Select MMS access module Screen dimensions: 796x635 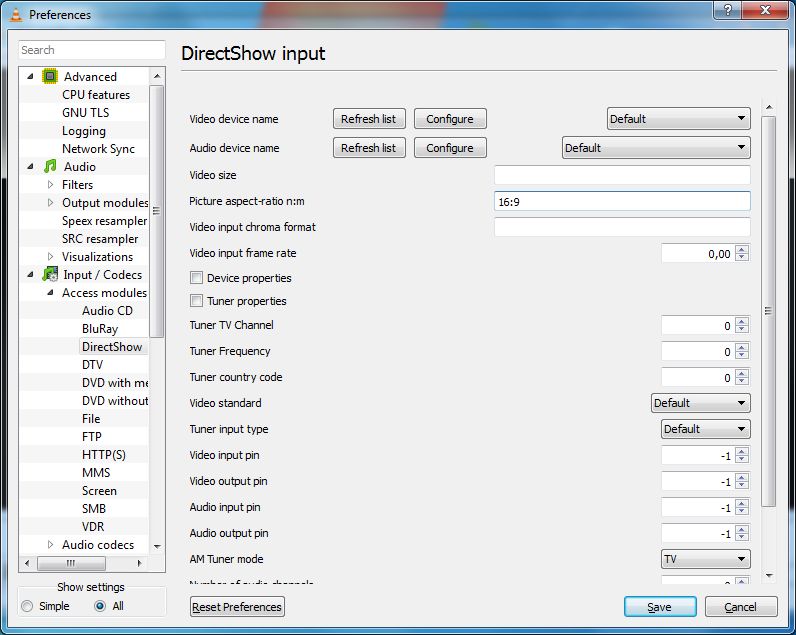96,473
